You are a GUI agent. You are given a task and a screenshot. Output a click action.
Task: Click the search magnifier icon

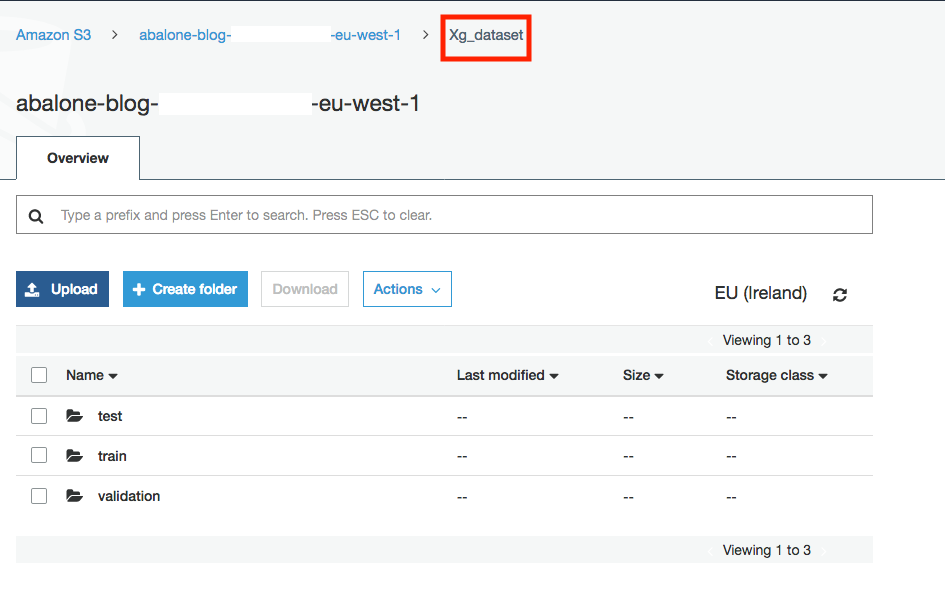click(36, 216)
